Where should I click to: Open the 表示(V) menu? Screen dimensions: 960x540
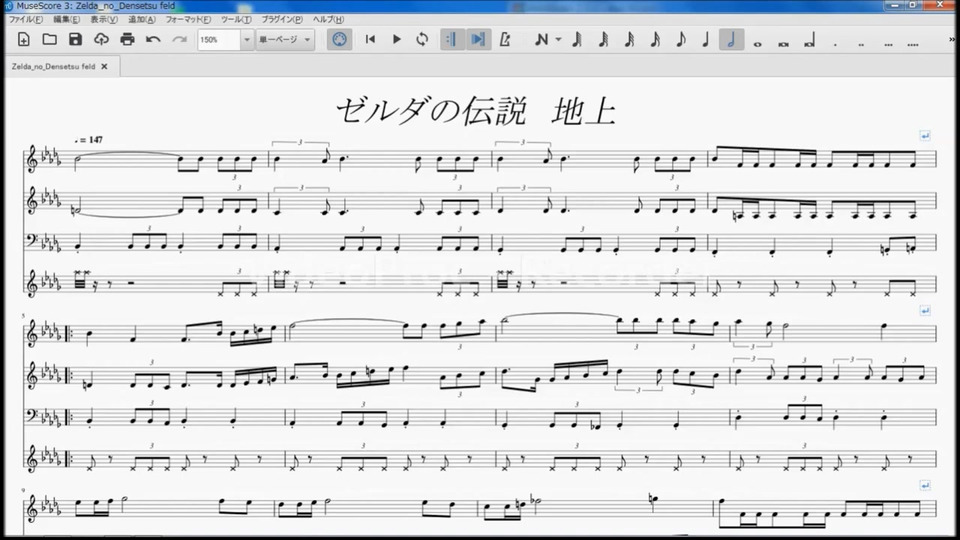104,20
